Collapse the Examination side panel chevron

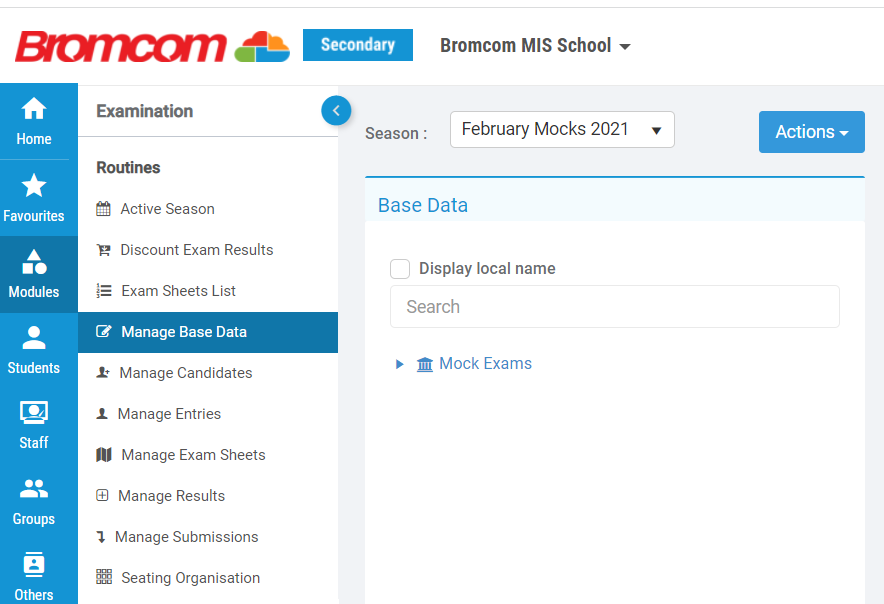336,111
